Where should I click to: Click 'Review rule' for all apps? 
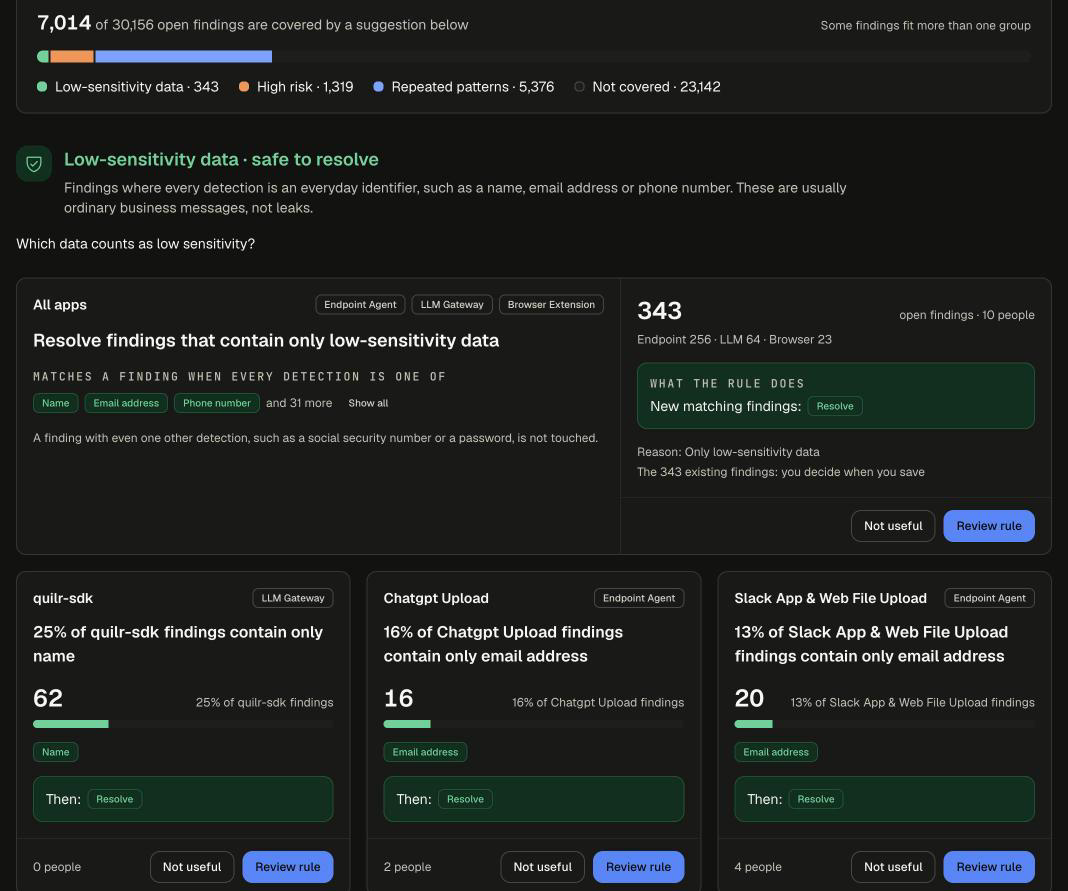coord(988,526)
